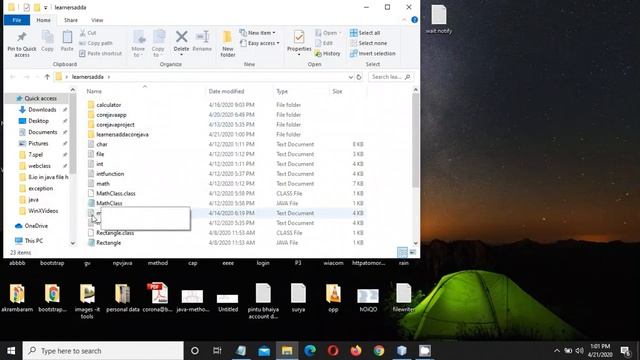Open file Properties
Image resolution: width=640 pixels, height=360 pixels.
point(299,43)
